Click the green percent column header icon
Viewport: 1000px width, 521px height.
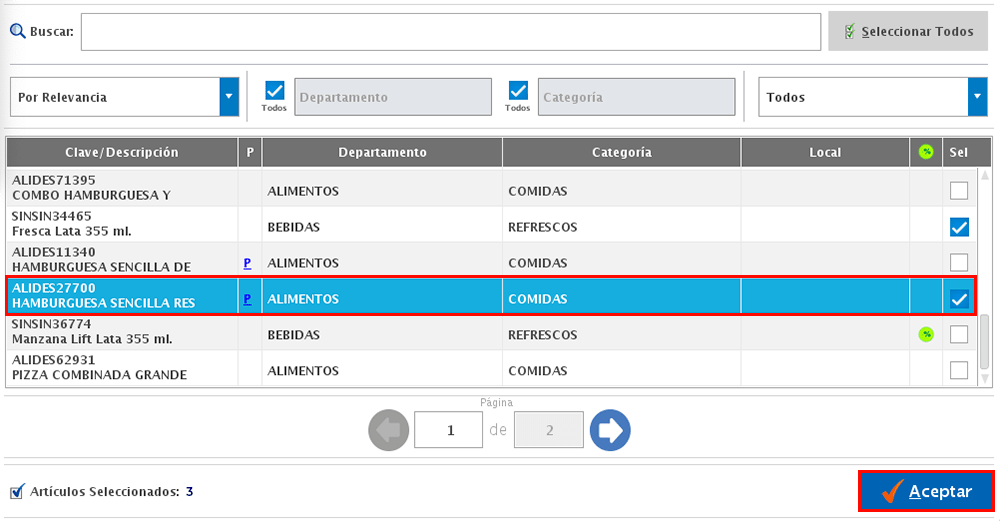[x=926, y=152]
